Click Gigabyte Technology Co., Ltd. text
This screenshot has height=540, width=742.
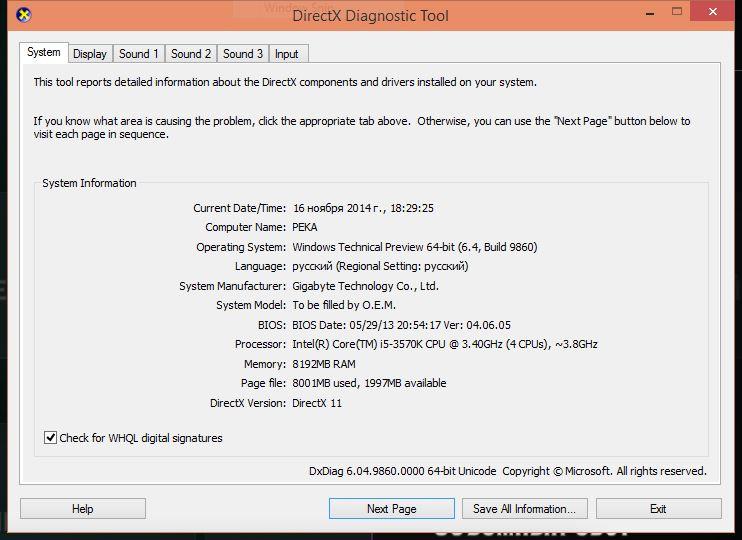tap(365, 286)
